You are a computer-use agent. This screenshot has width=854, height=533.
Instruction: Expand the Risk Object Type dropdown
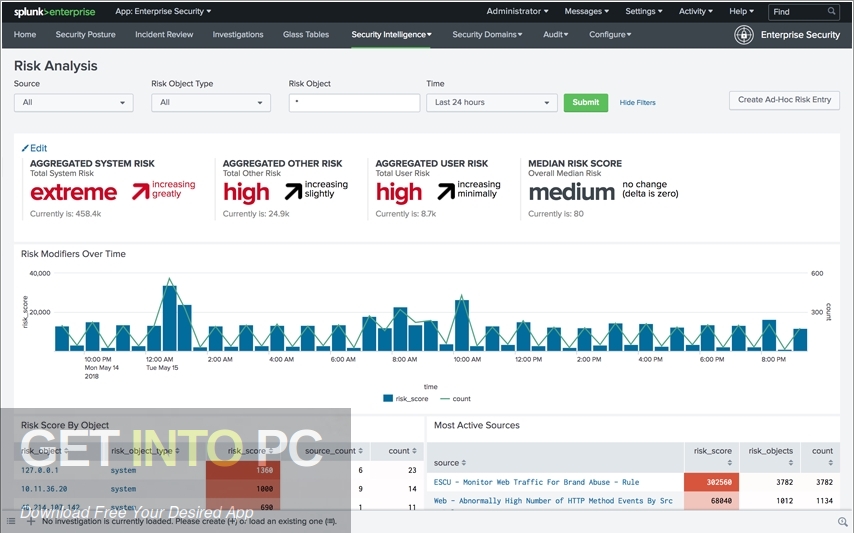click(211, 102)
